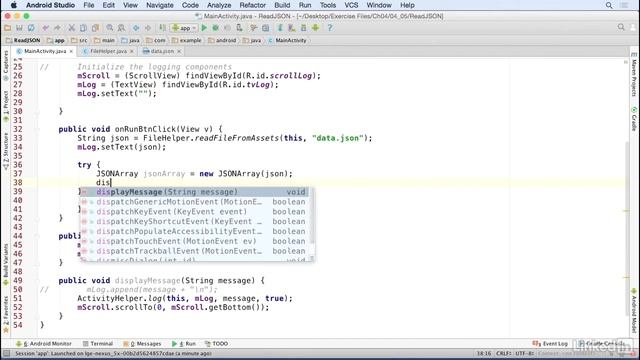Switch to the FileHelper.java tab

108,51
